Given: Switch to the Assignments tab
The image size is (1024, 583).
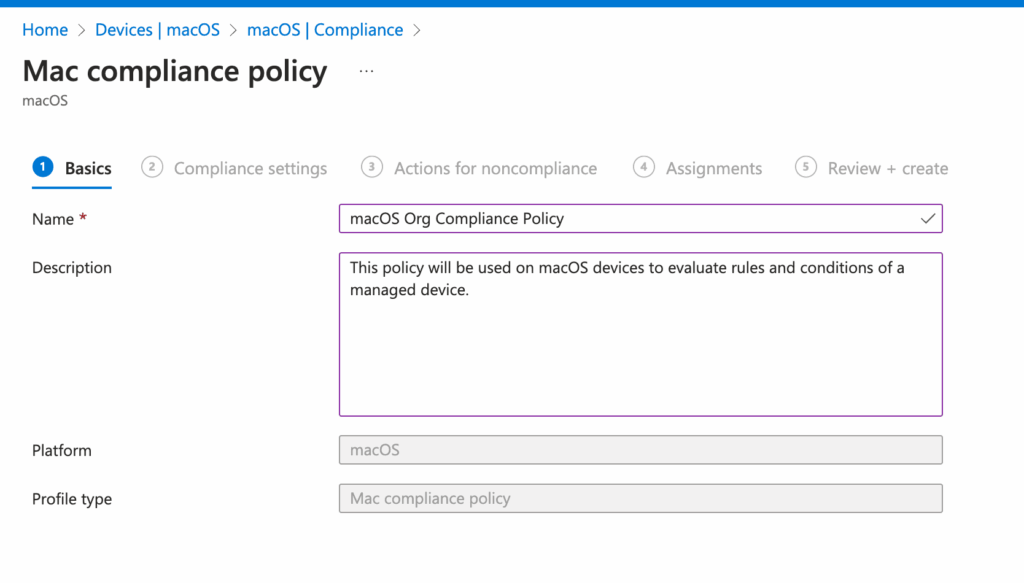Looking at the screenshot, I should (712, 168).
